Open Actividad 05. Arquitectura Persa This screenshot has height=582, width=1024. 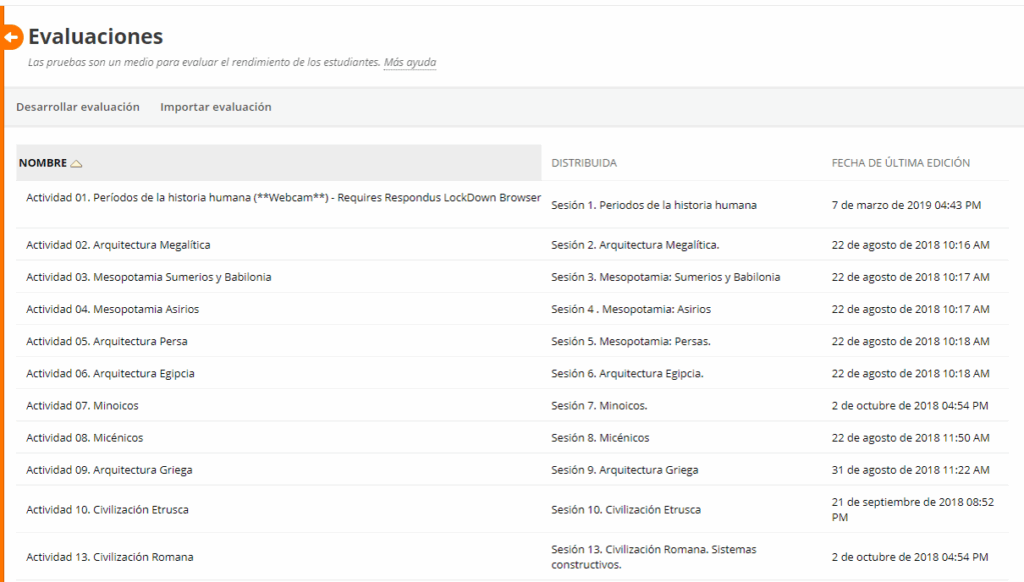pos(106,341)
